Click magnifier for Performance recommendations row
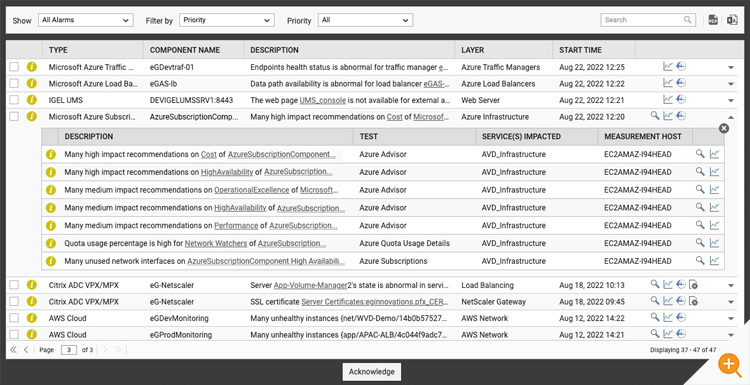Image resolution: width=750 pixels, height=385 pixels. (x=700, y=225)
